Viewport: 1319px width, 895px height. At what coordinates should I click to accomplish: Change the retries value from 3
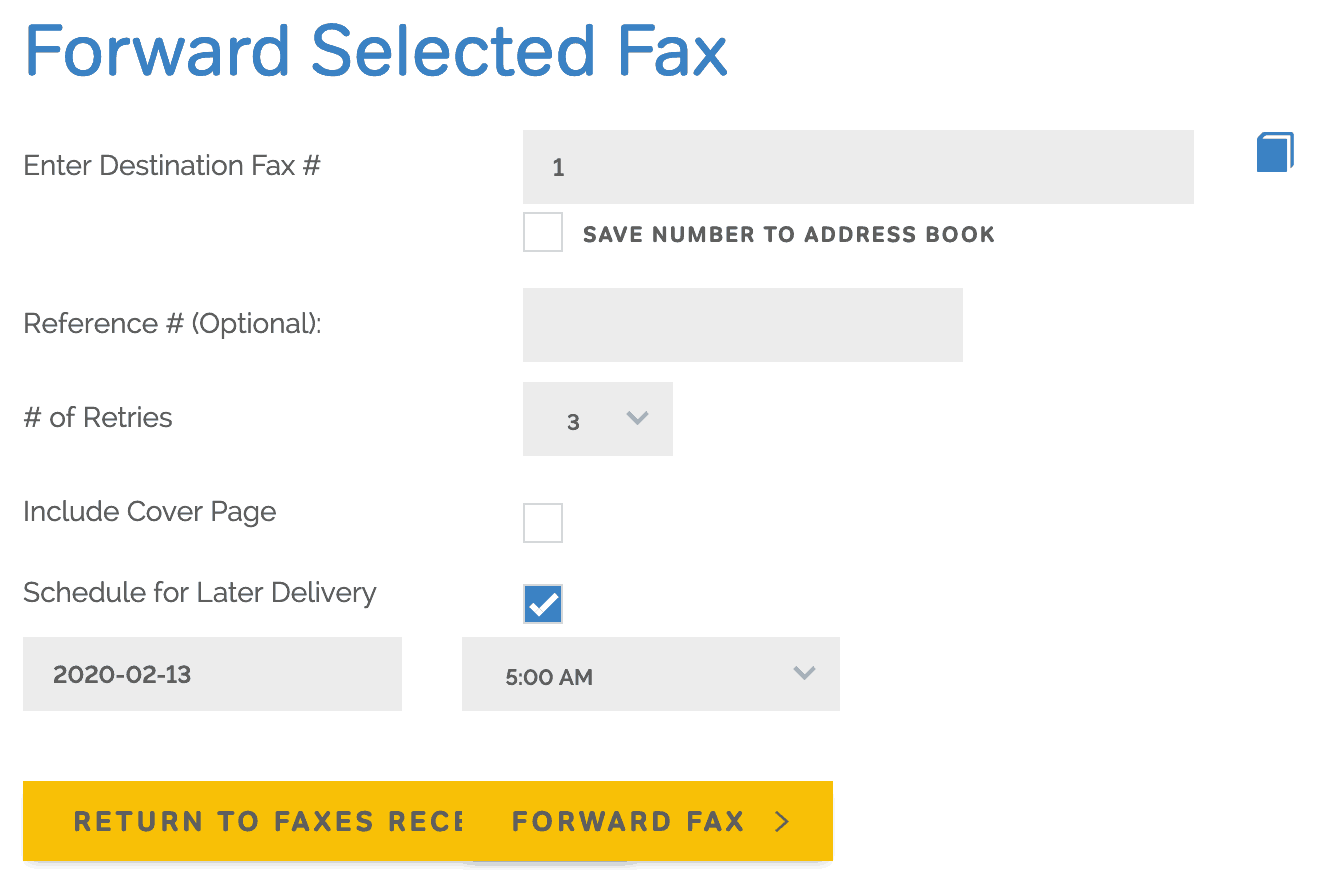point(597,419)
